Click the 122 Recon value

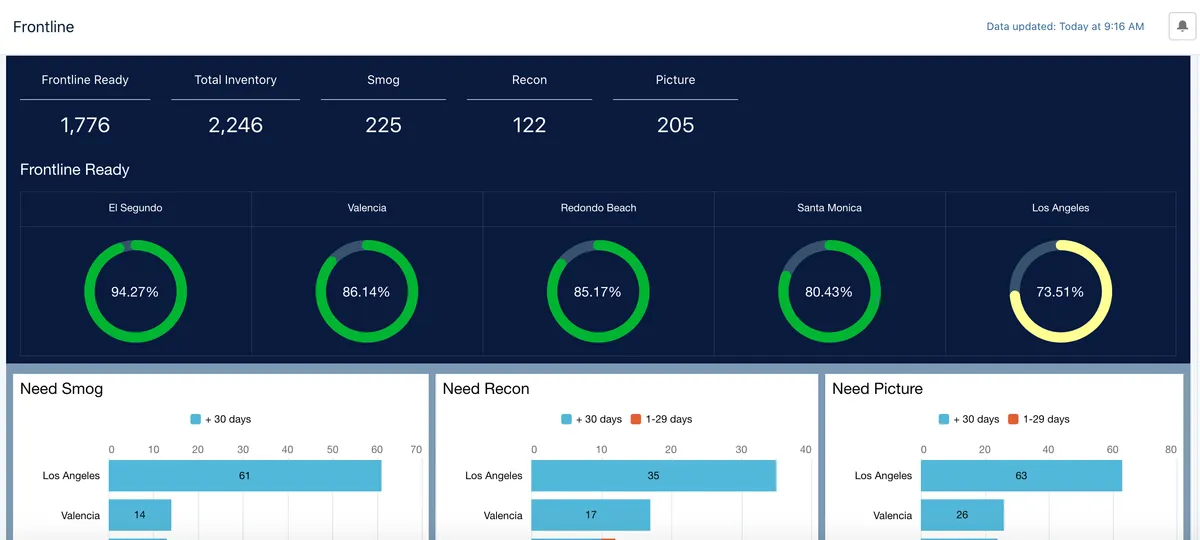[529, 125]
